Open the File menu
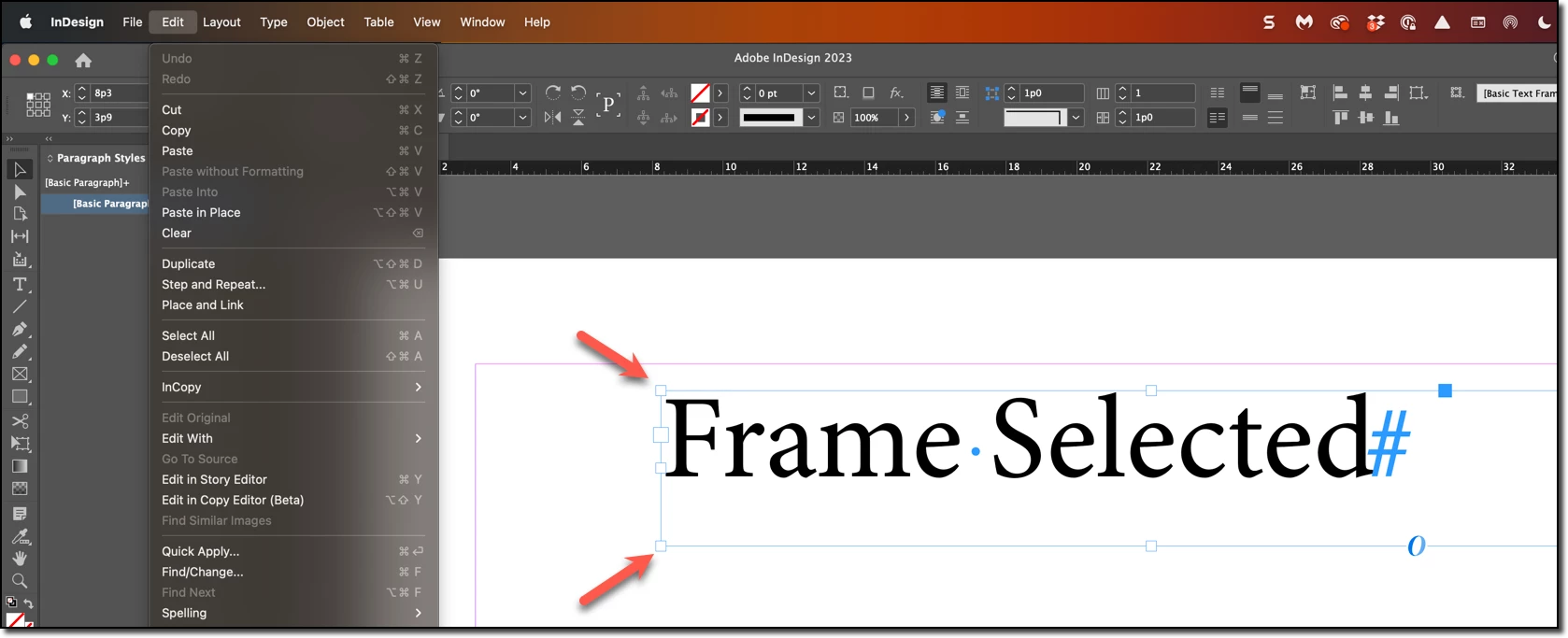1568x638 pixels. click(133, 21)
